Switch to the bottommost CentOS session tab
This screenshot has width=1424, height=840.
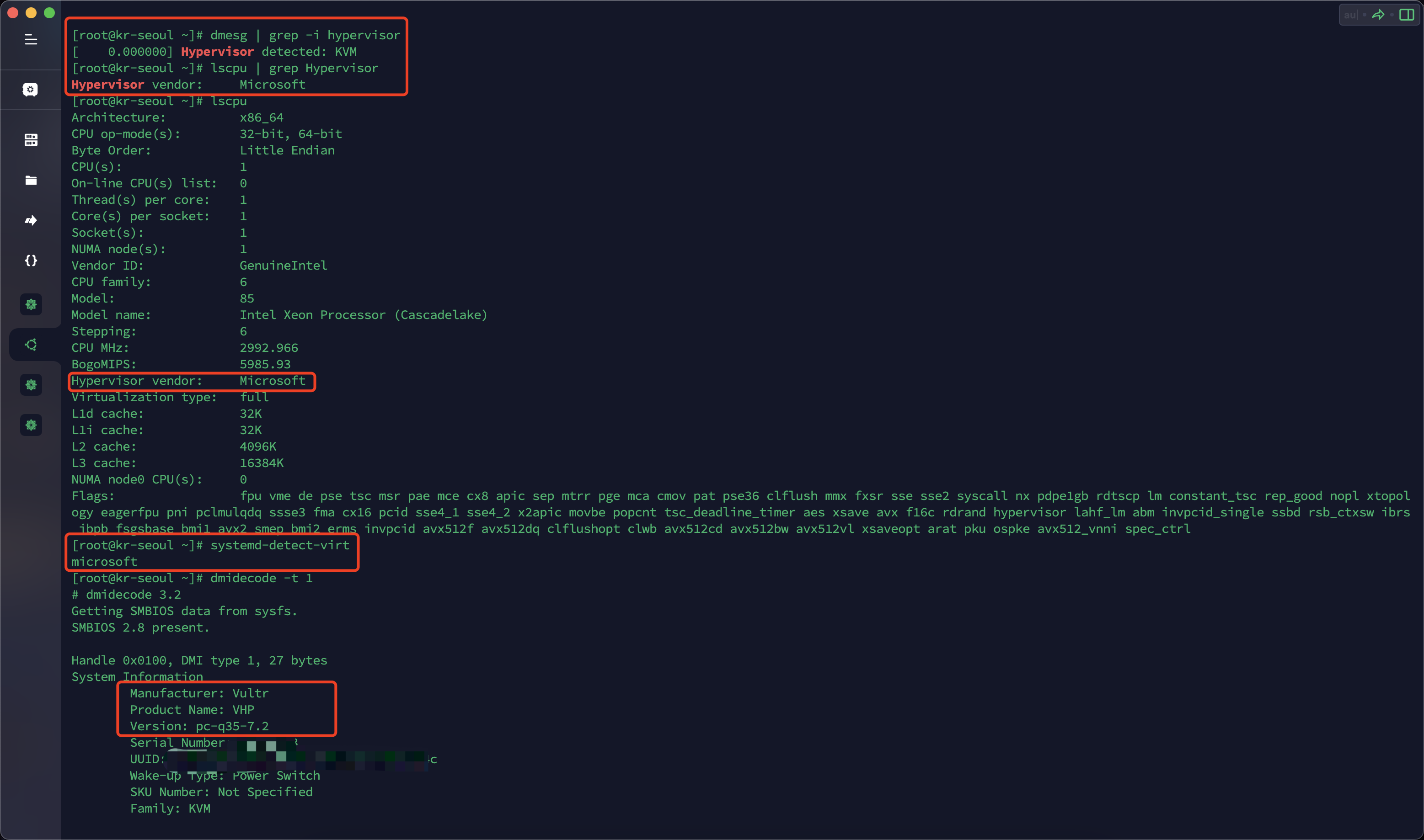tap(31, 425)
